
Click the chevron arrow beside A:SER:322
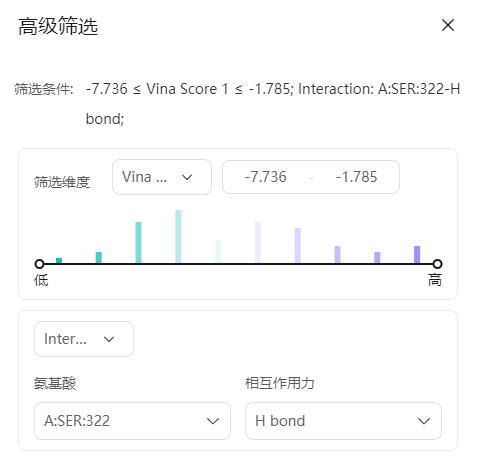click(213, 421)
